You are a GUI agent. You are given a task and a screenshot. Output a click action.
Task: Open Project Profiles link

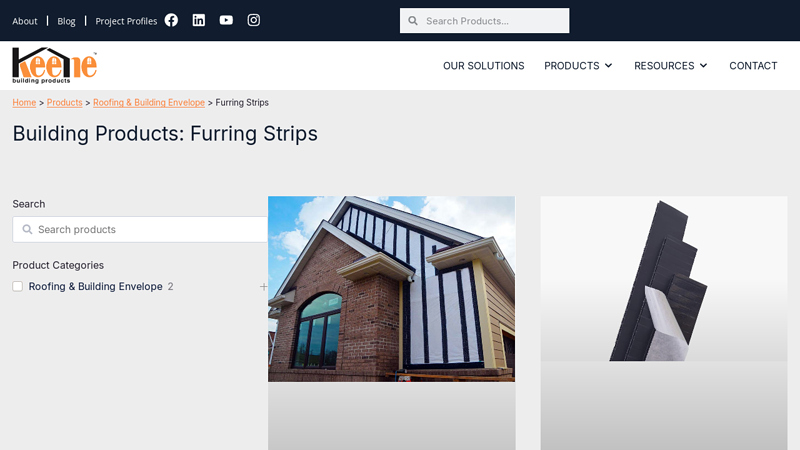tap(126, 21)
